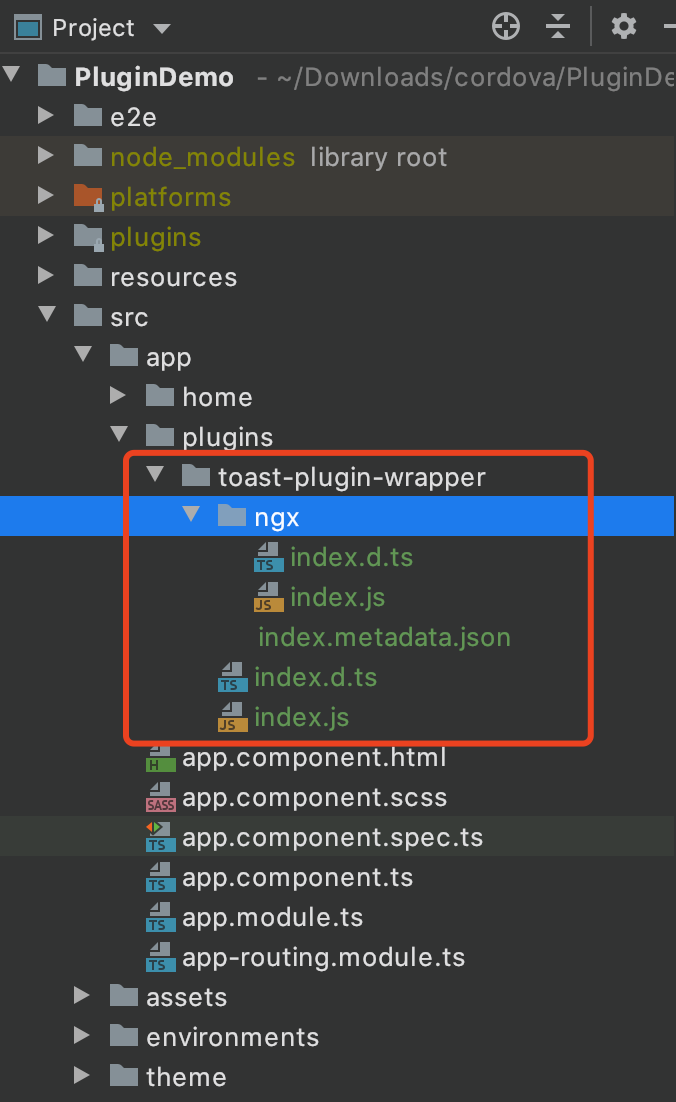This screenshot has height=1102, width=676.
Task: Expand the e2e folder
Action: [x=46, y=116]
